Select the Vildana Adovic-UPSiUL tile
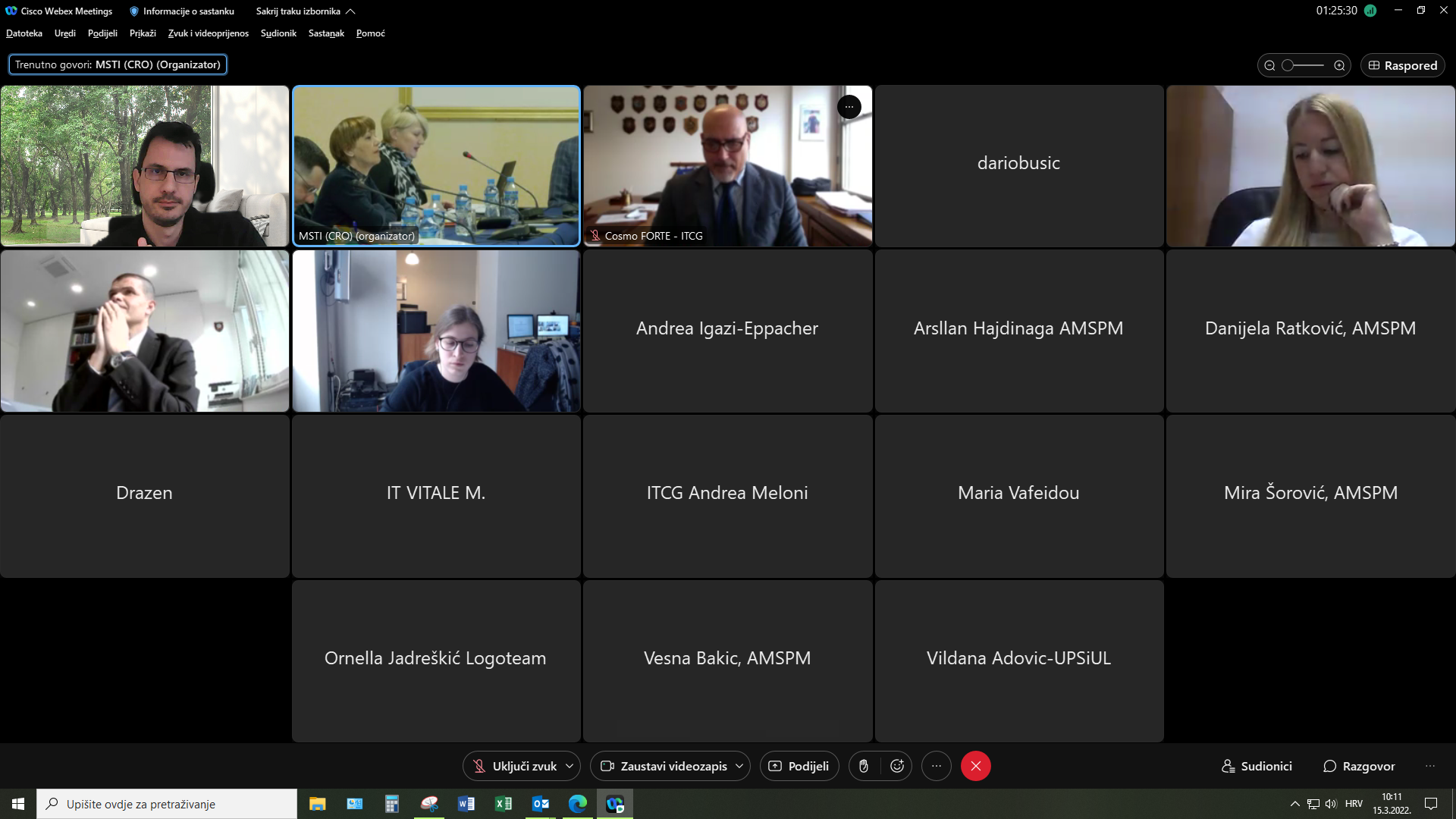The width and height of the screenshot is (1456, 819). 1018,661
